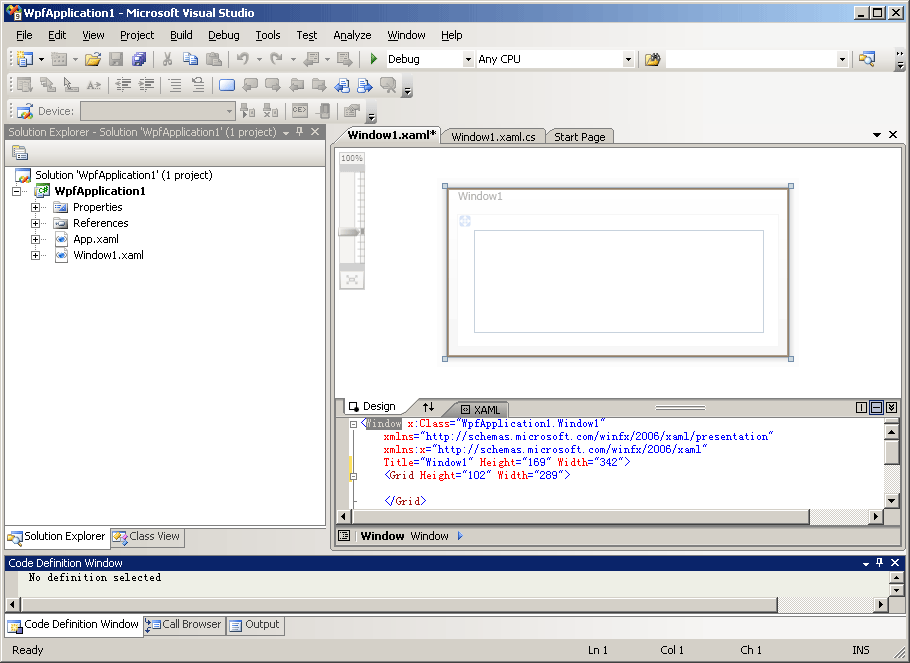This screenshot has width=910, height=663.
Task: Select the References folder in Solution Explorer
Action: click(x=100, y=224)
